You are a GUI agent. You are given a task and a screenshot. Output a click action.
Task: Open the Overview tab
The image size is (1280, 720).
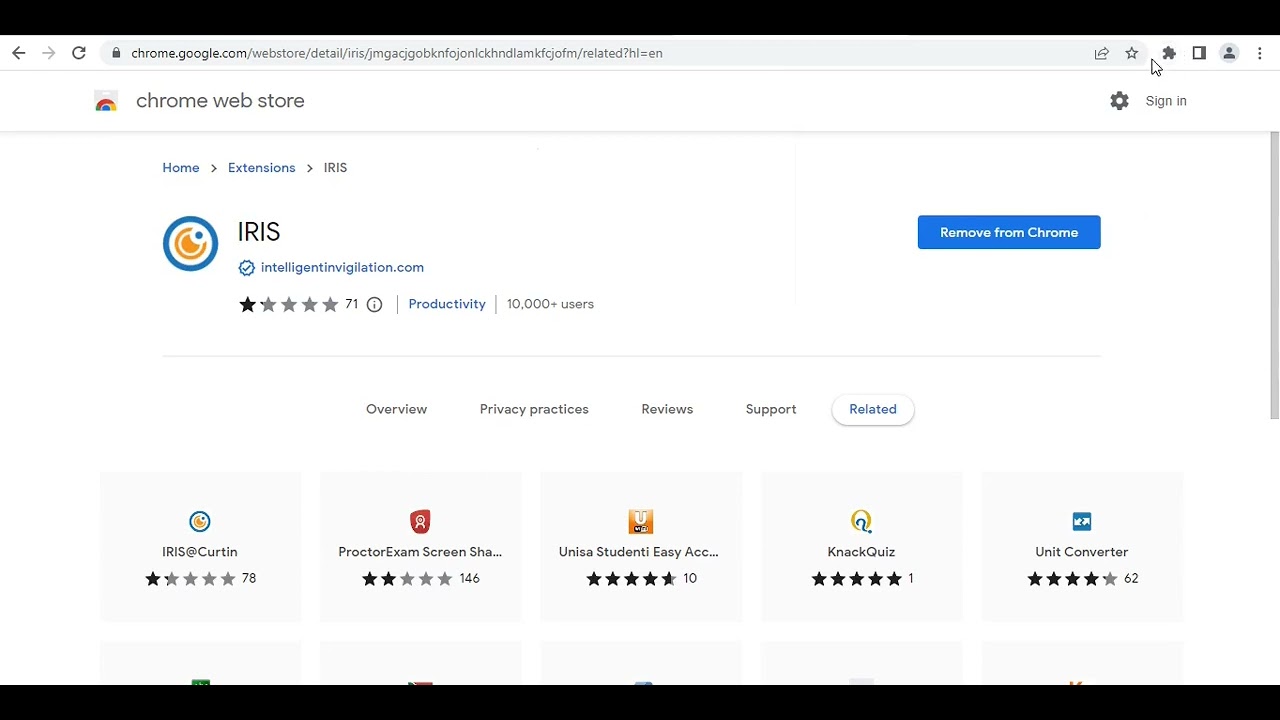click(396, 409)
